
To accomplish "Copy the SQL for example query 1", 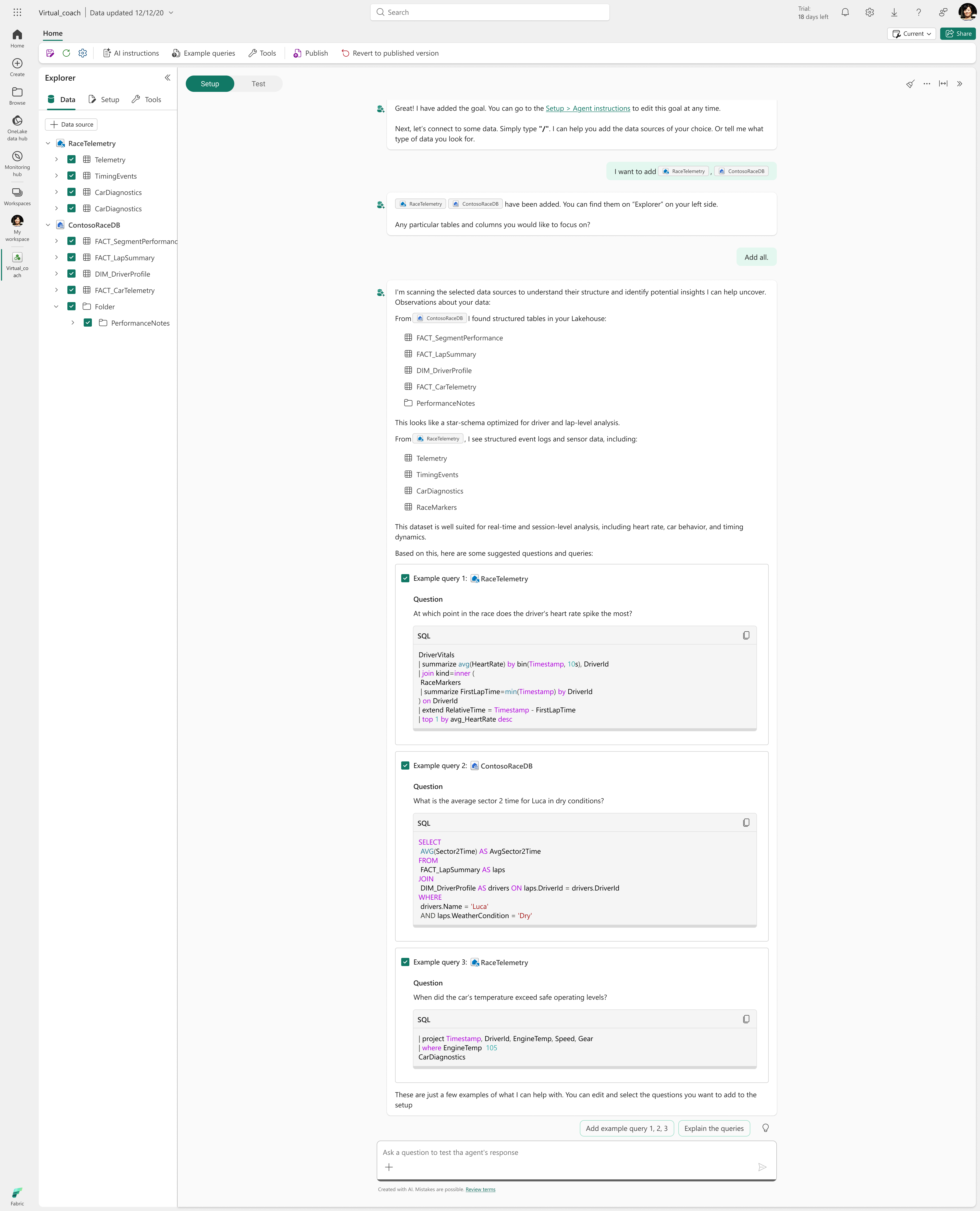I will click(x=746, y=635).
